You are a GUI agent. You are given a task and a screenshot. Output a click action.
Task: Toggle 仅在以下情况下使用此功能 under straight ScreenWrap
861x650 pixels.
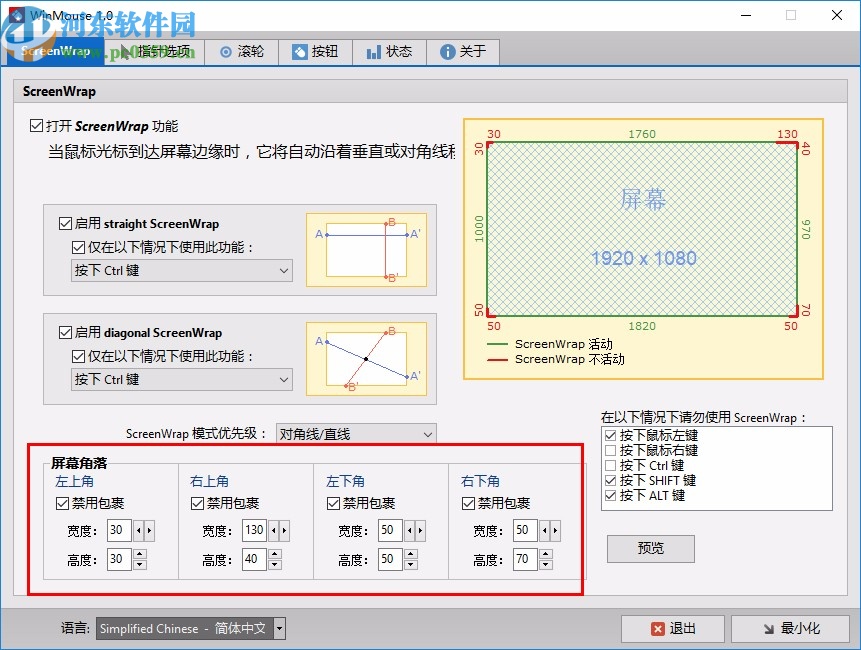click(x=79, y=247)
